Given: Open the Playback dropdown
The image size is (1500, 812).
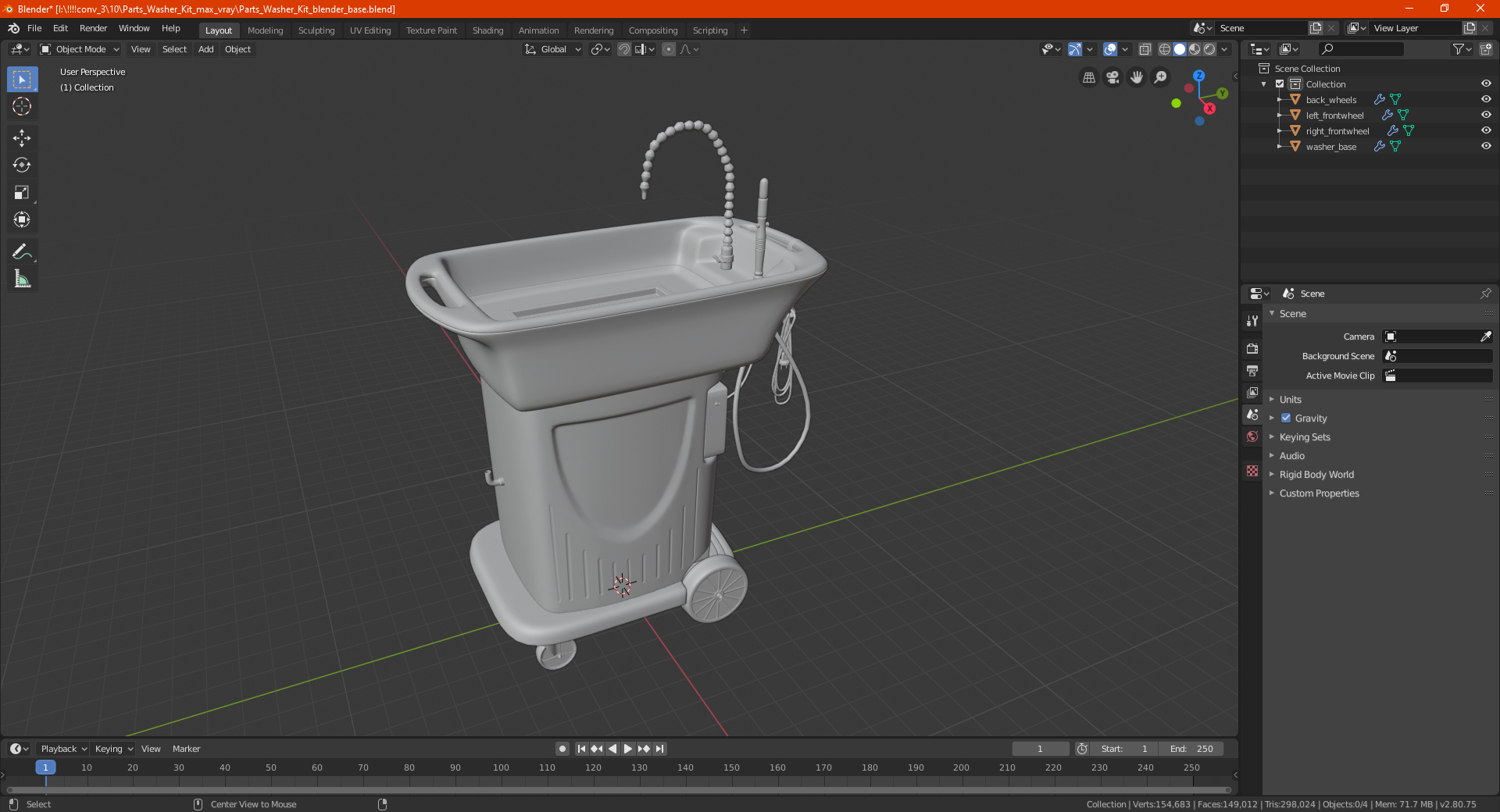Looking at the screenshot, I should click(63, 749).
